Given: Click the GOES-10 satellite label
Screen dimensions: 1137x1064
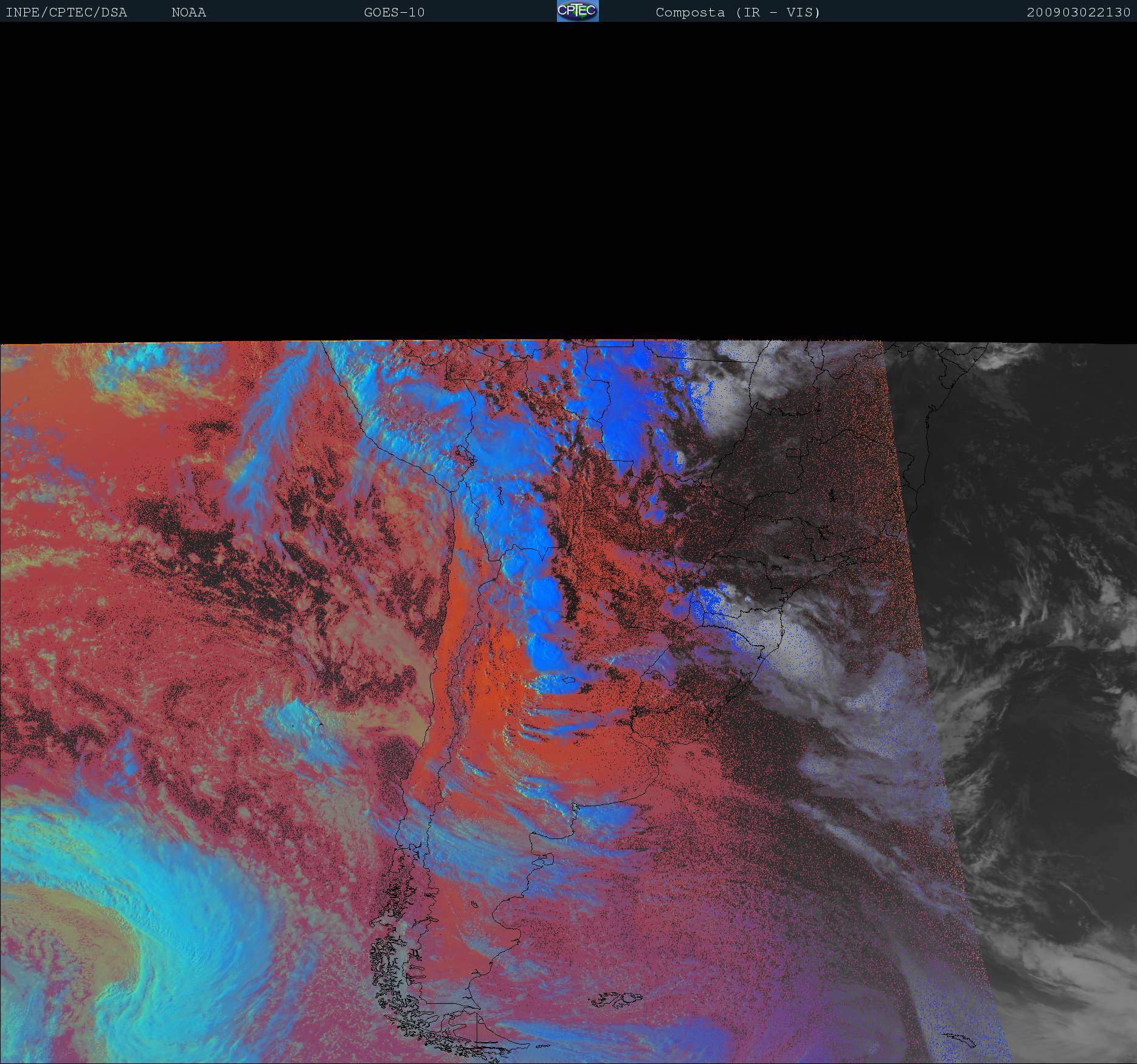Looking at the screenshot, I should point(394,13).
